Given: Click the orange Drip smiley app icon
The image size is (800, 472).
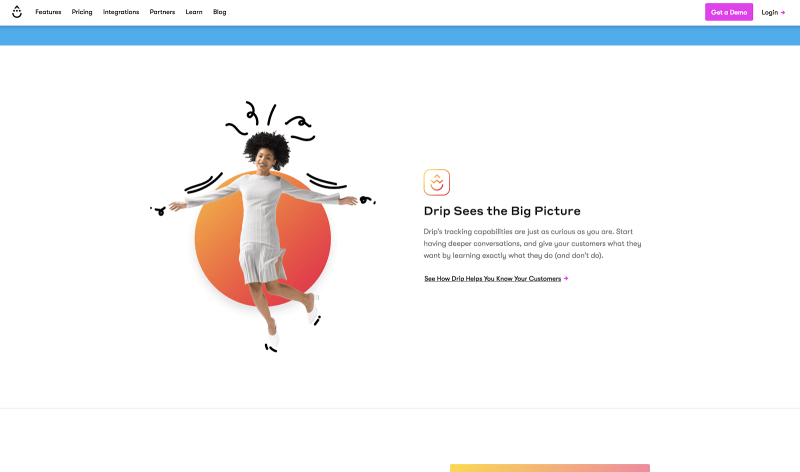Looking at the screenshot, I should [437, 182].
